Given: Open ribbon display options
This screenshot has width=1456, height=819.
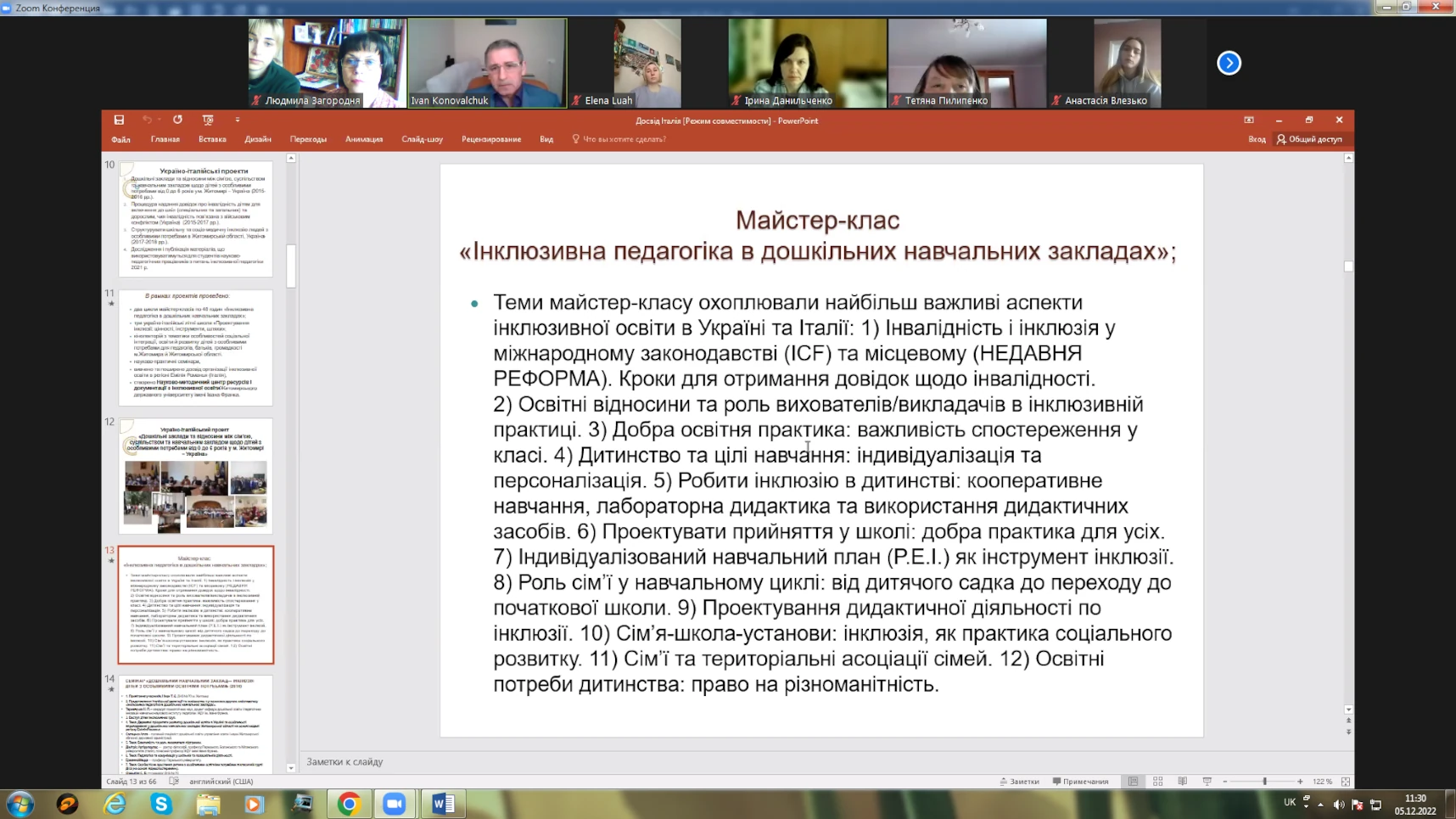Looking at the screenshot, I should (1249, 121).
